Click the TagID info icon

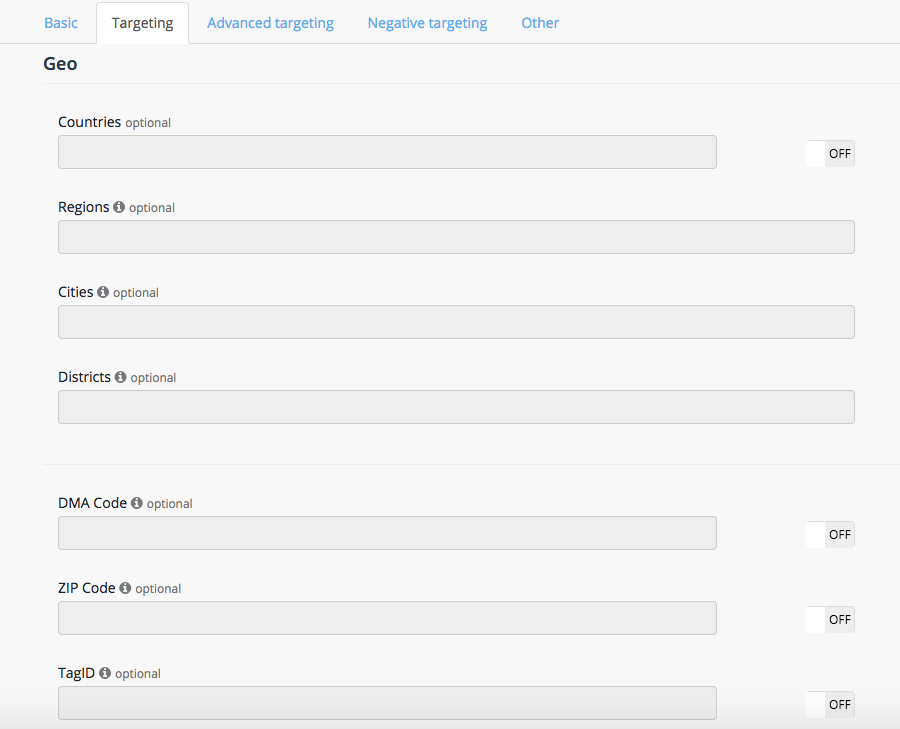105,673
